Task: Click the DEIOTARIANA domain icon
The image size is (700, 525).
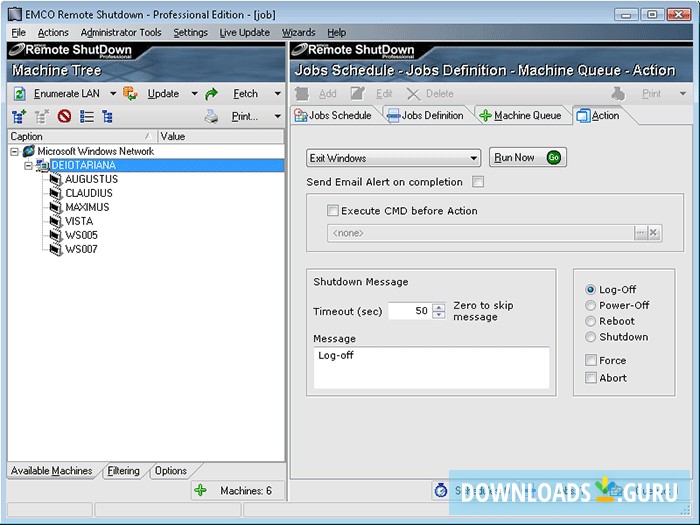Action: [43, 165]
